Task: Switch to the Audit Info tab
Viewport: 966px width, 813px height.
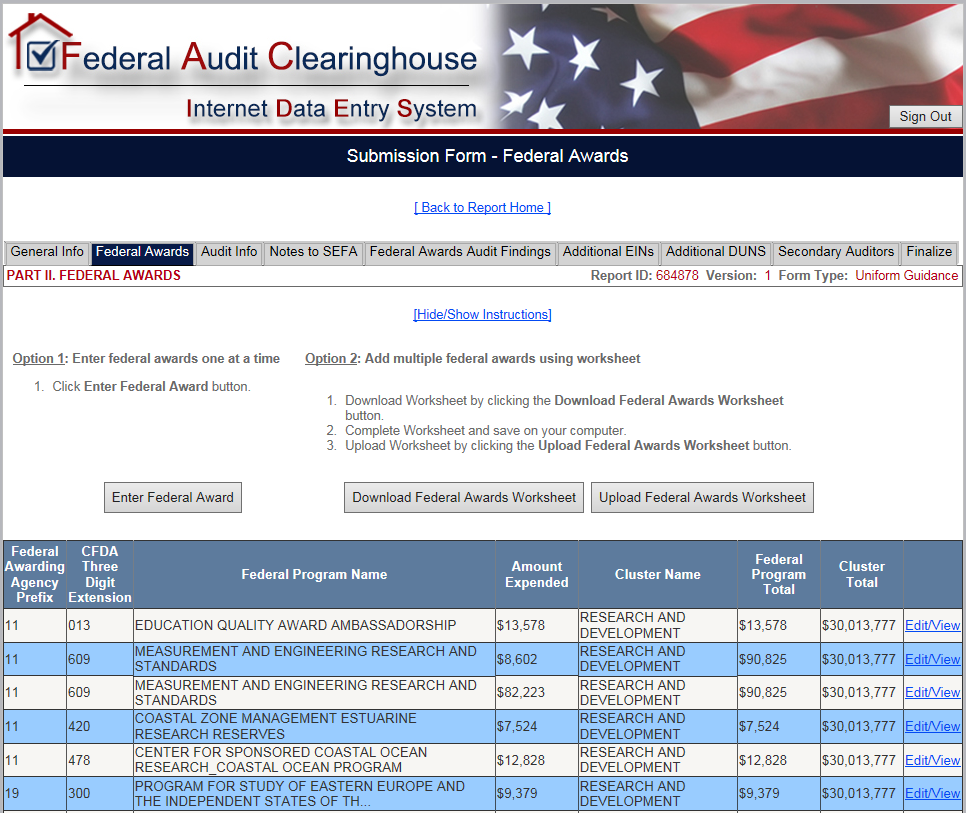Action: coord(229,252)
